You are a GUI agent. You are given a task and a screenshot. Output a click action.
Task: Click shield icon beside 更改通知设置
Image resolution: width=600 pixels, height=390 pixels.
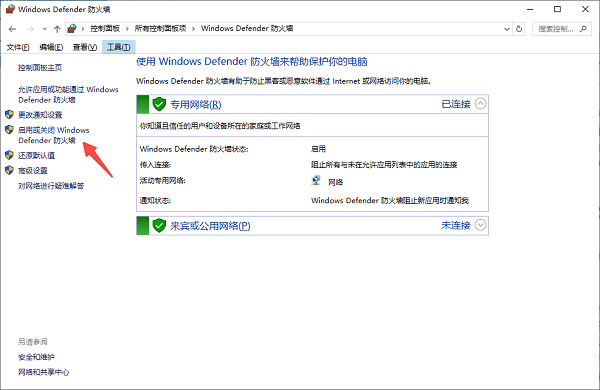(x=9, y=114)
